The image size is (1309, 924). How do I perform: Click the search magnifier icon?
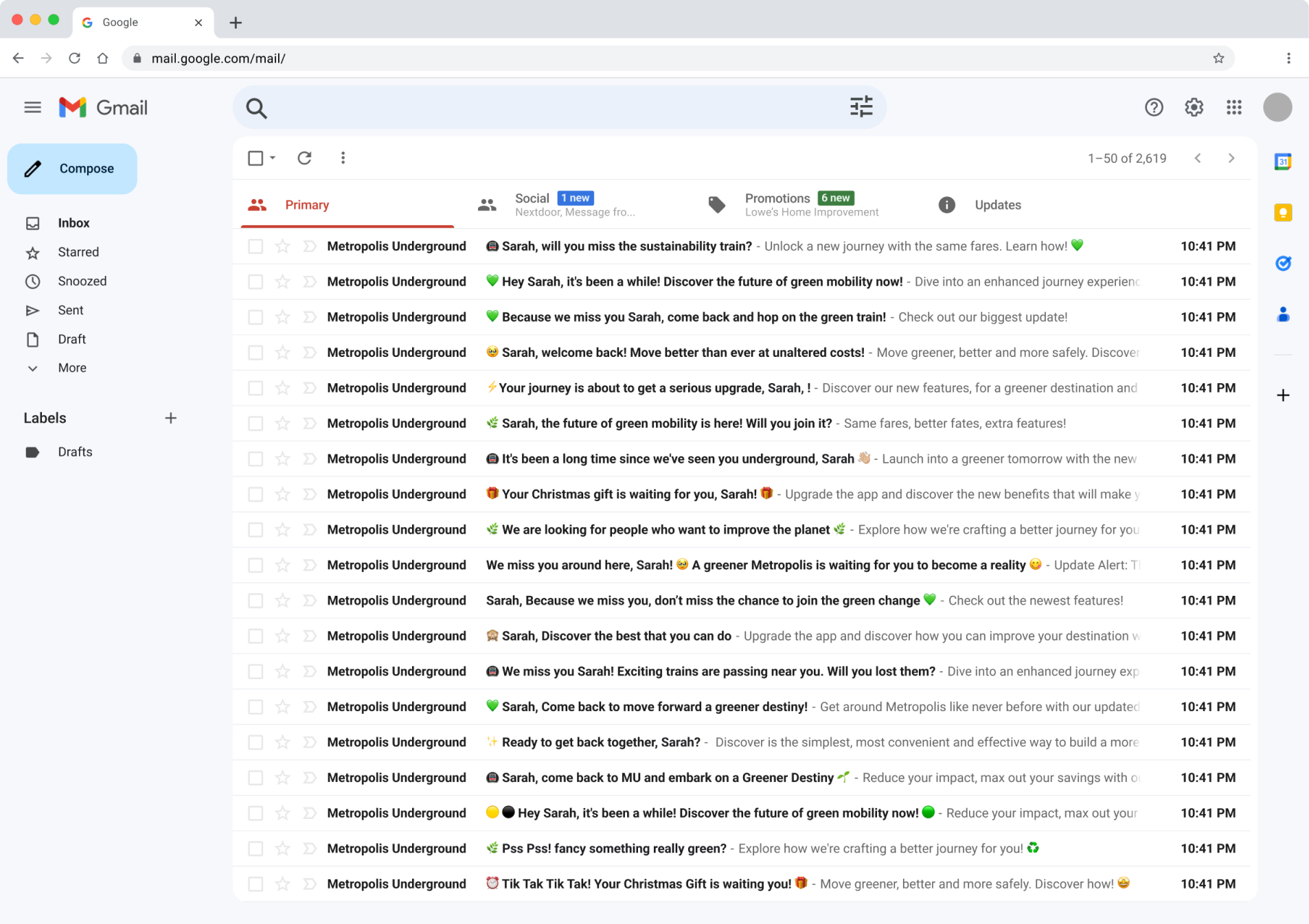point(256,108)
